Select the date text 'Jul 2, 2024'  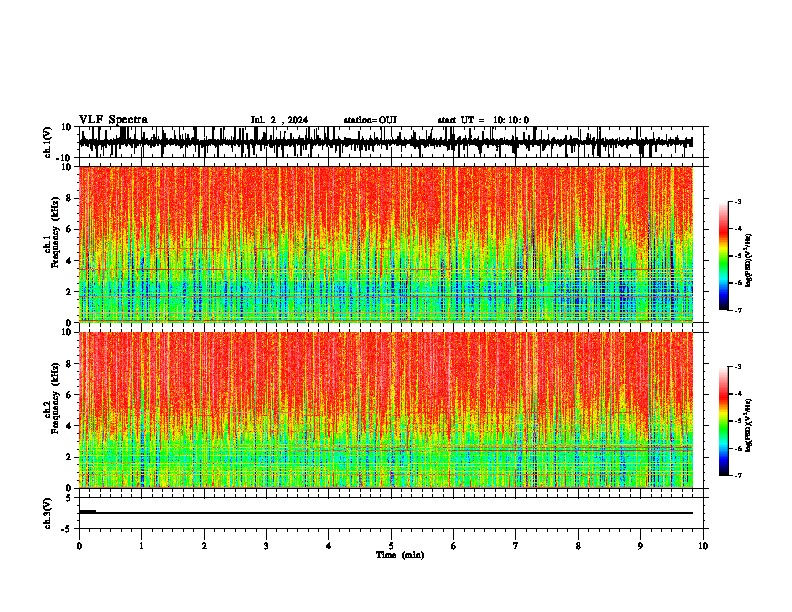click(279, 120)
